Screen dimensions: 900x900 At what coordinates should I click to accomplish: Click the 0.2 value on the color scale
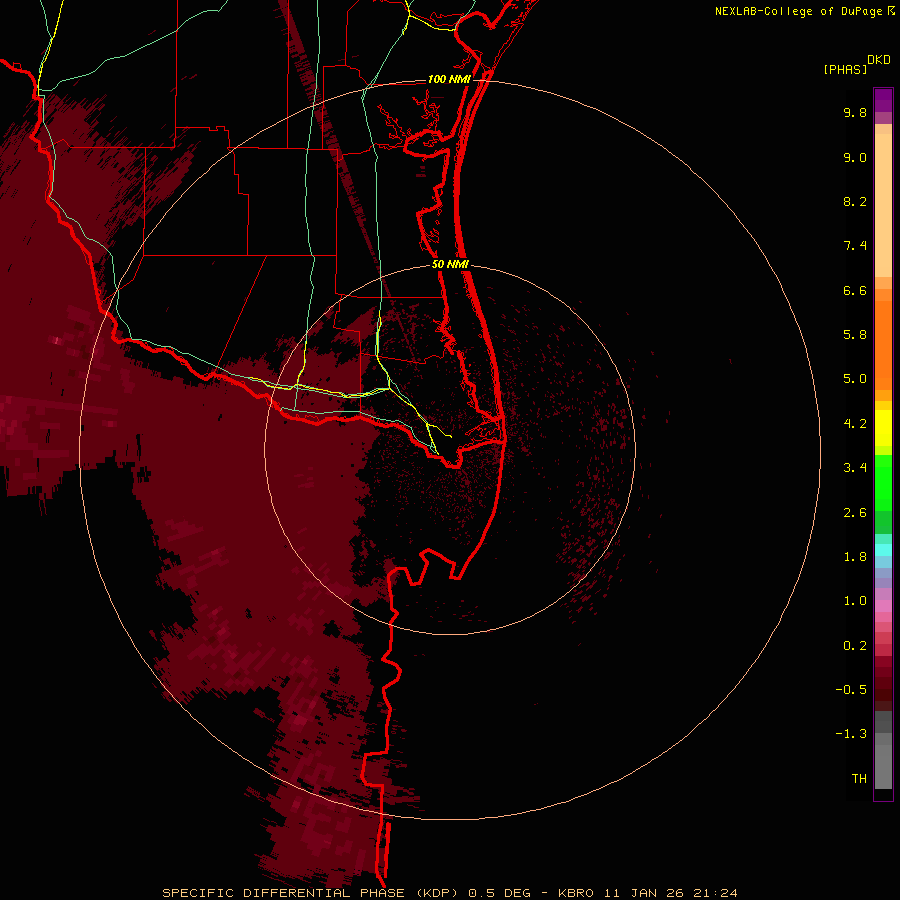tap(855, 646)
